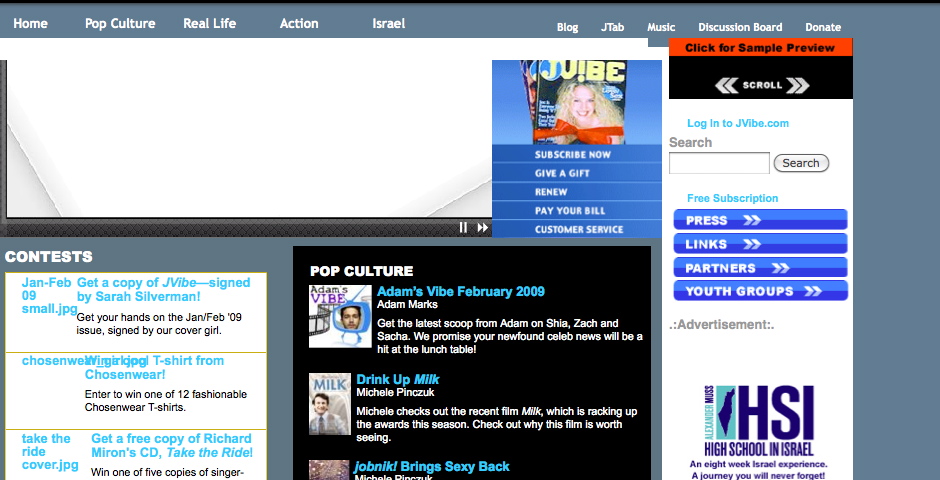
Task: Click the POP CULTURE section heading
Action: click(361, 271)
